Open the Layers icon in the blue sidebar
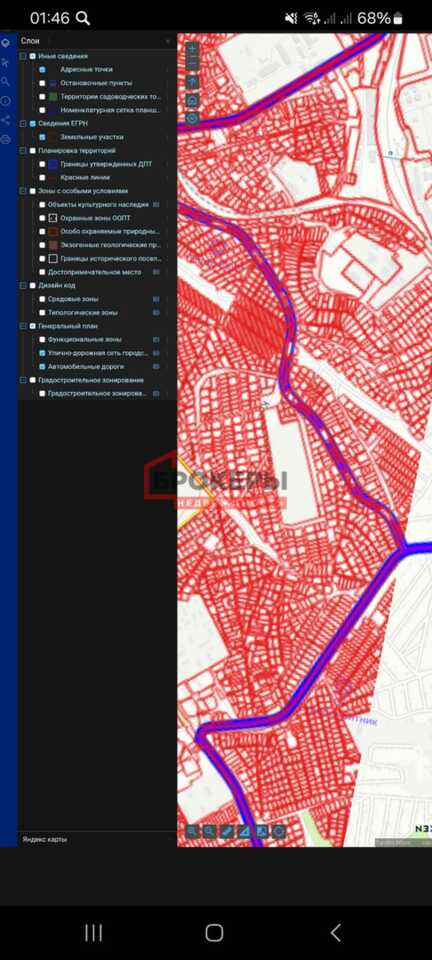 pos(6,43)
